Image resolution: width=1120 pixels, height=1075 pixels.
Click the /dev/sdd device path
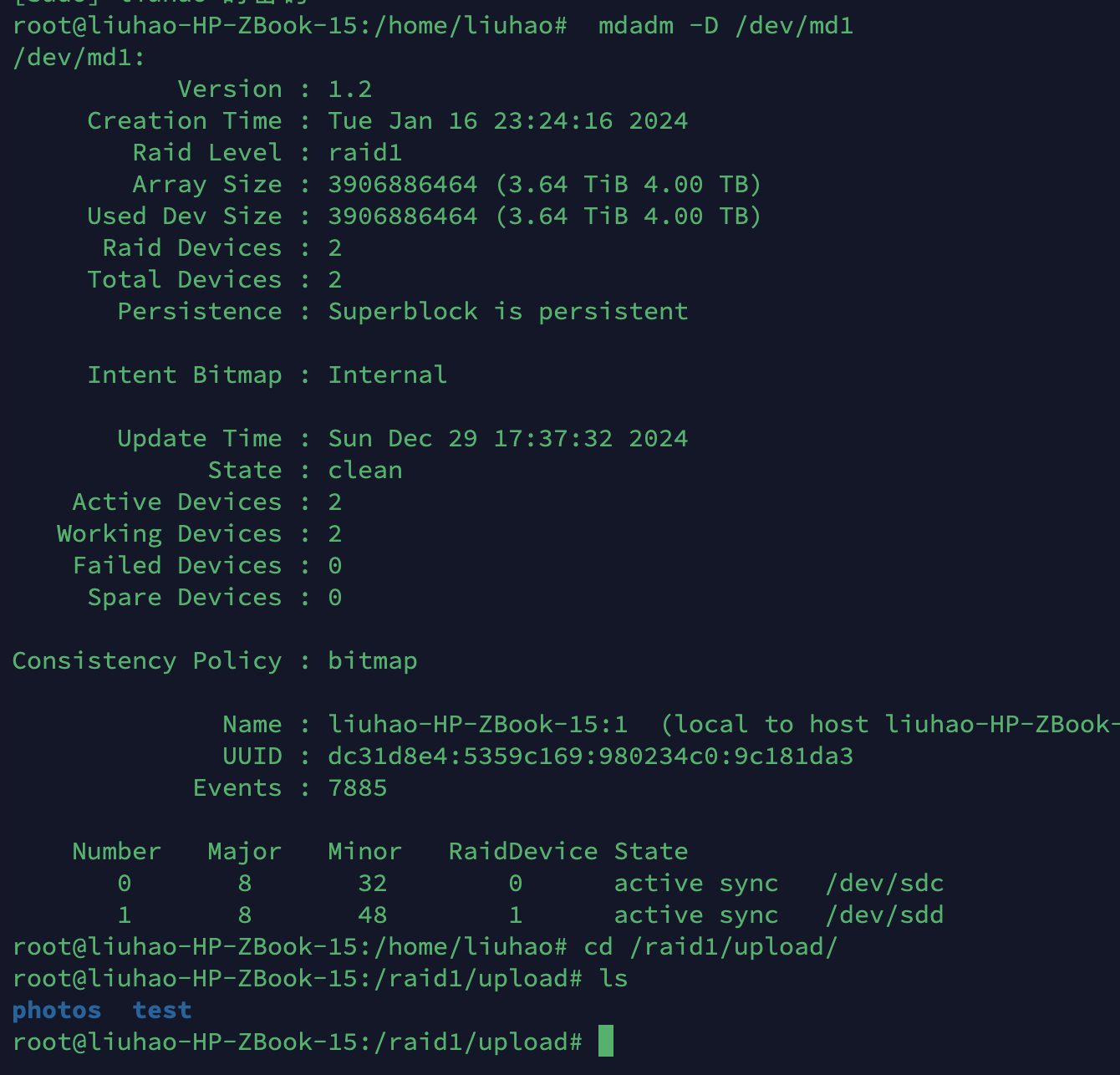[x=884, y=915]
